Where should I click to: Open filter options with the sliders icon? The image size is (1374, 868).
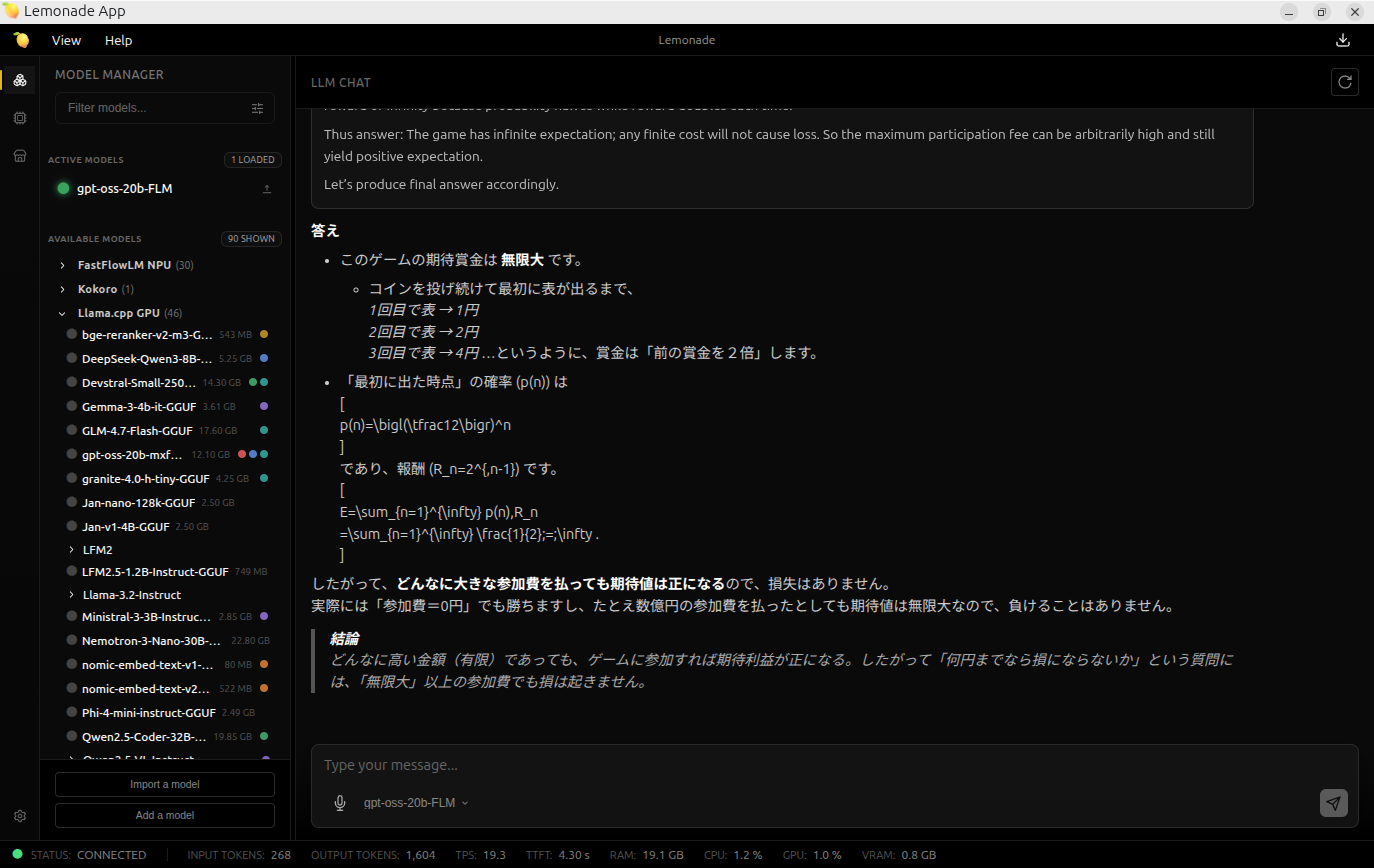[x=257, y=107]
